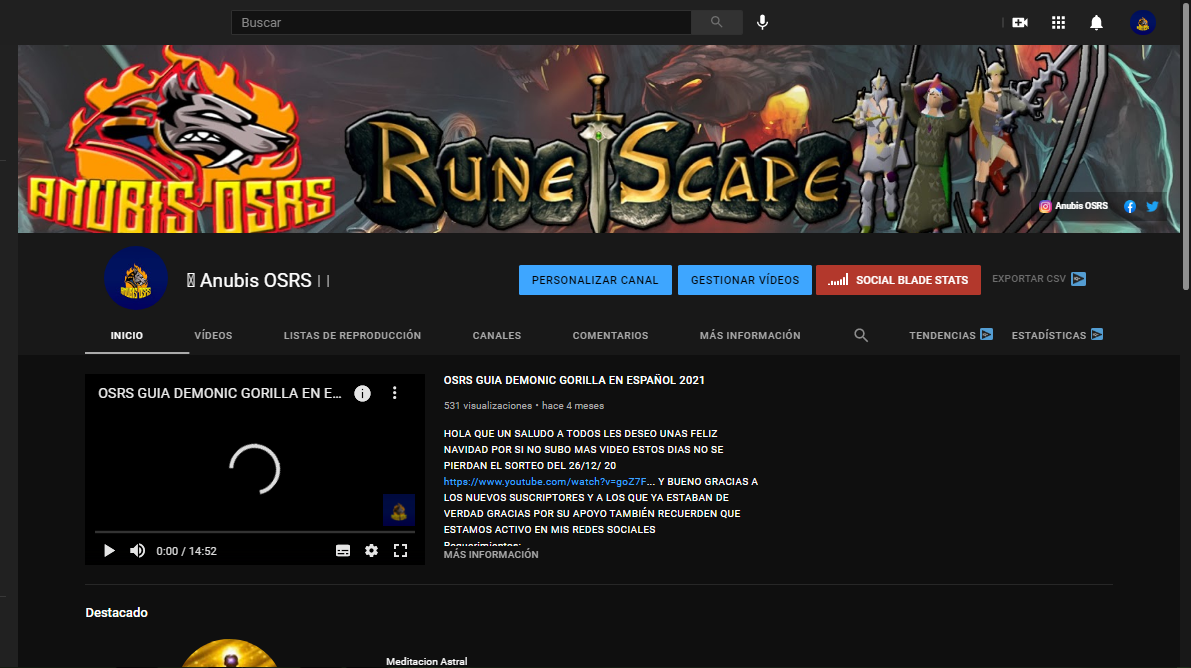Viewport: 1191px width, 668px height.
Task: Click the Anubis OSRS channel avatar
Action: [136, 278]
